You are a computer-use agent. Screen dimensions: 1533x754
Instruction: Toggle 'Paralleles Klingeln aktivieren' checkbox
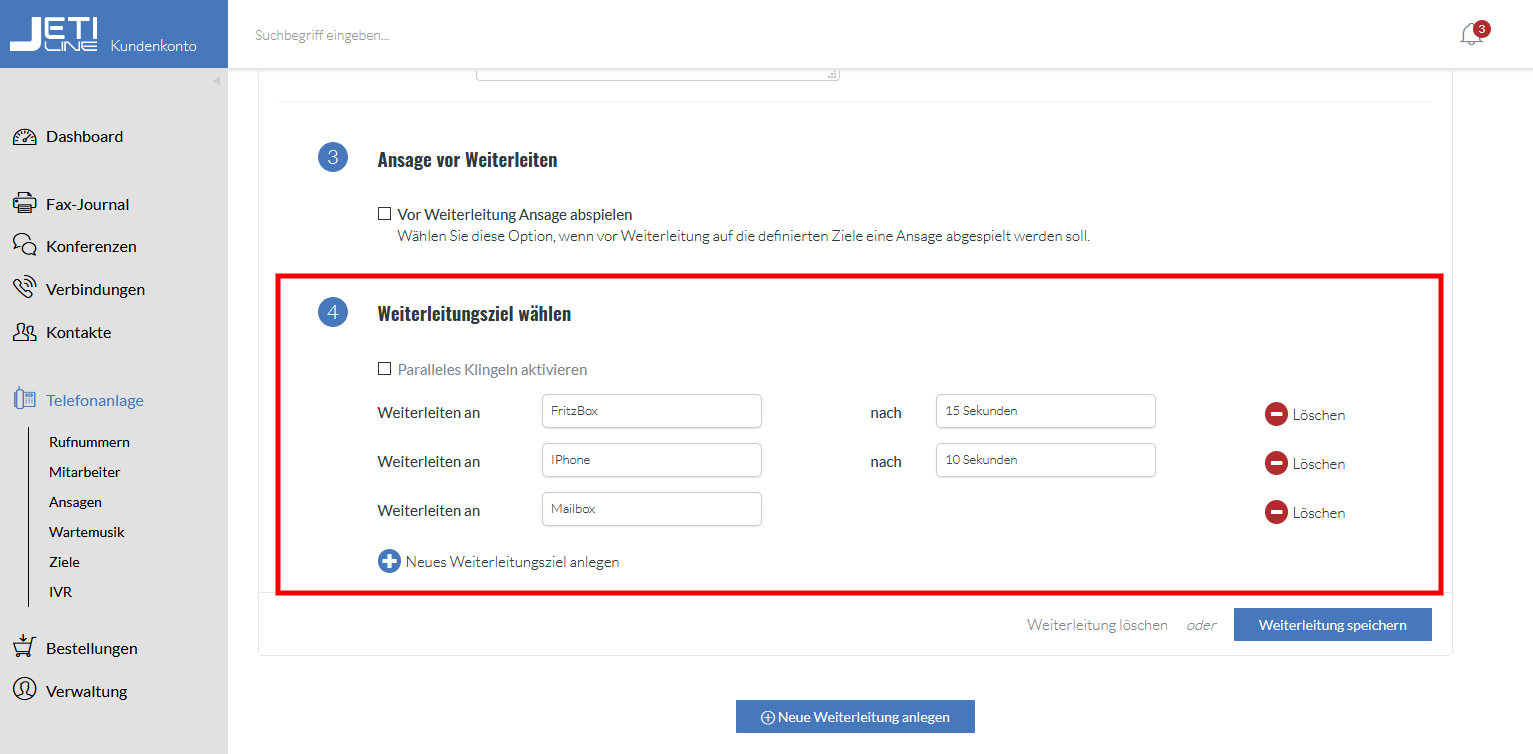(x=384, y=369)
